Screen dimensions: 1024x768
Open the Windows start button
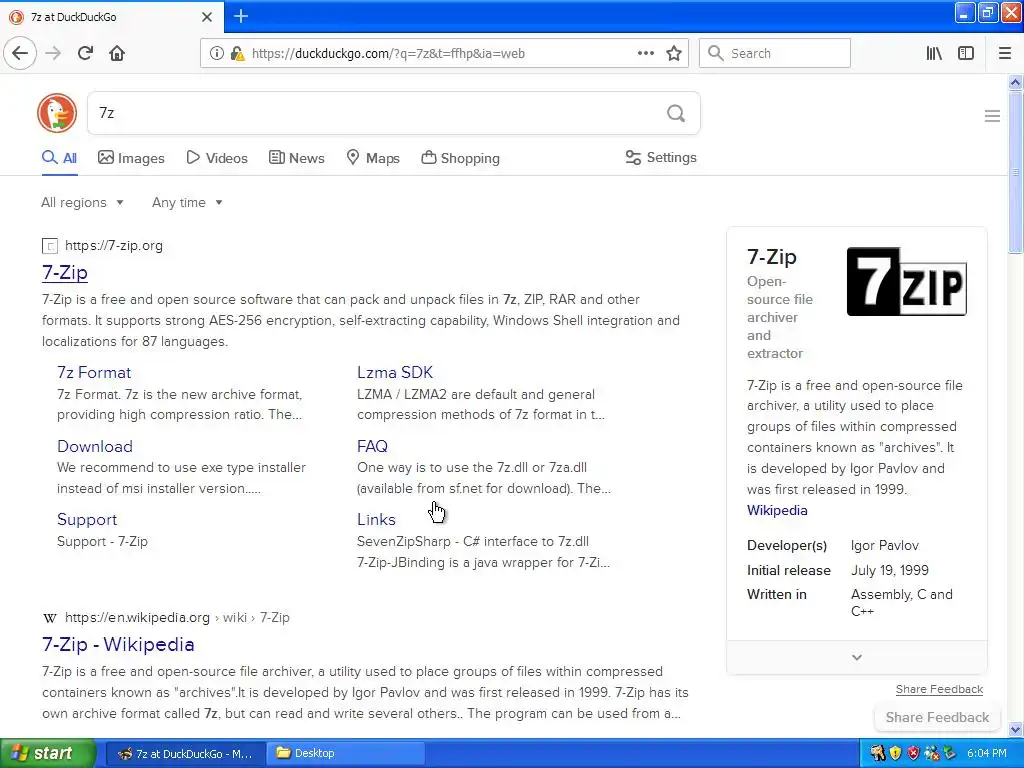[48, 753]
